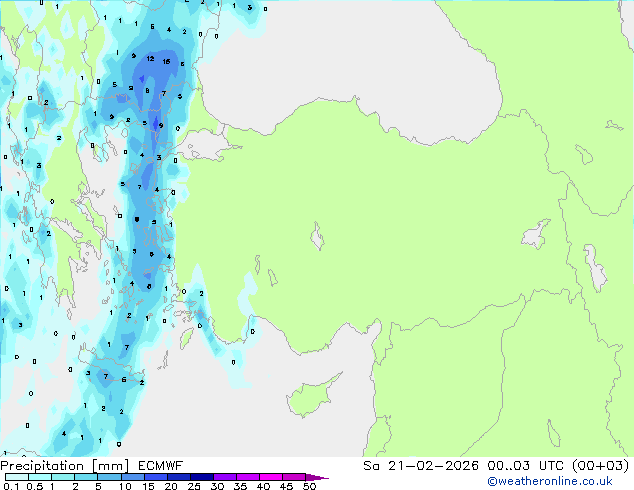This screenshot has height=490, width=634.
Task: Click the '(00+03)' forecast step text
Action: tap(600, 466)
